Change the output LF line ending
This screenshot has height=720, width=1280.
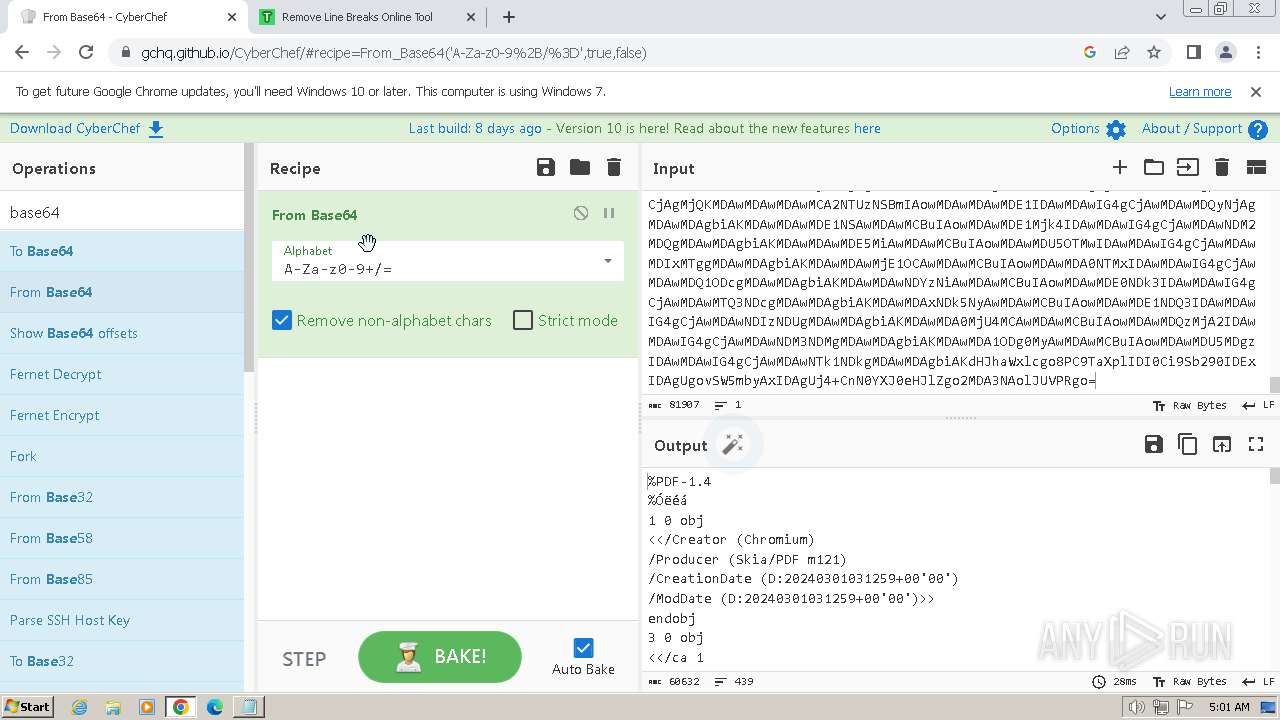pos(1258,681)
